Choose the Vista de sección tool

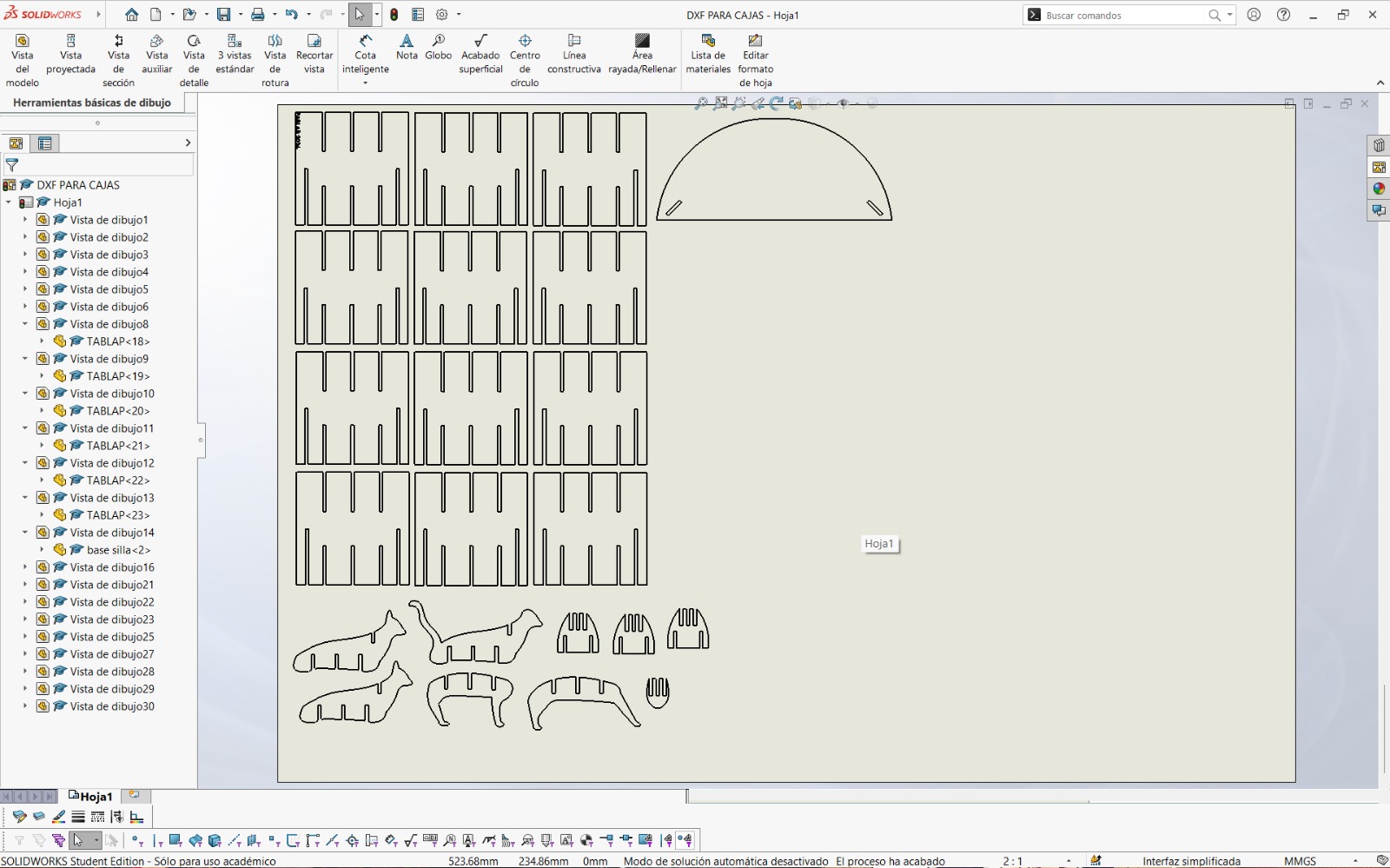click(x=118, y=60)
